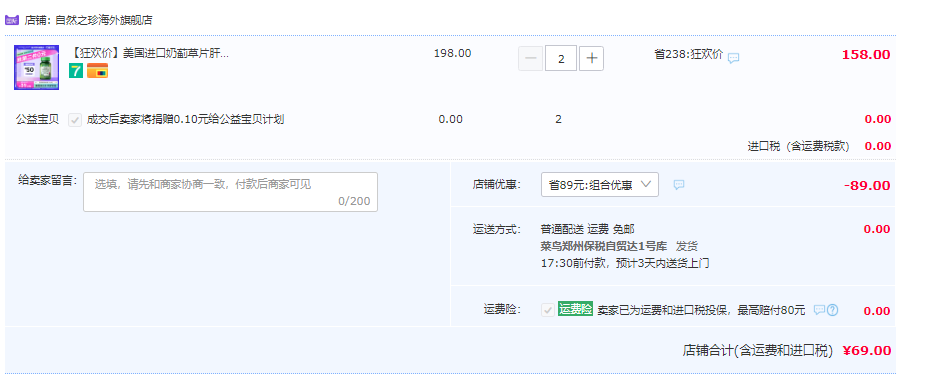Screen dimensions: 938x380
Task: Click the 店铺合计(含运费和进口税) label
Action: click(x=758, y=351)
